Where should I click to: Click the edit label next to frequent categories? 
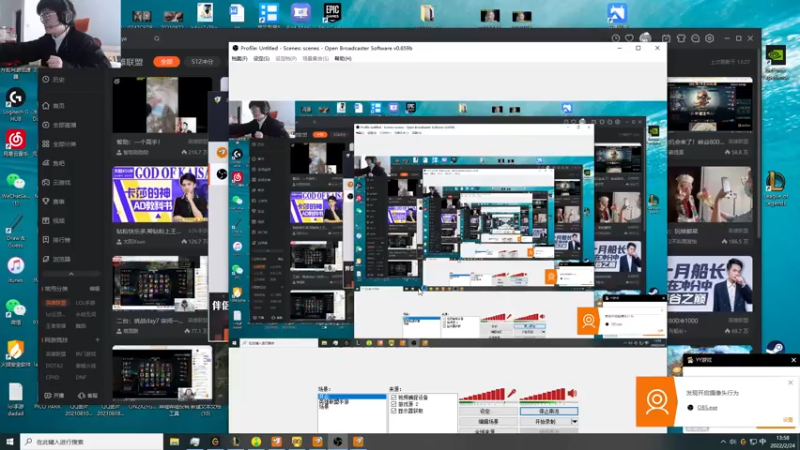point(94,289)
